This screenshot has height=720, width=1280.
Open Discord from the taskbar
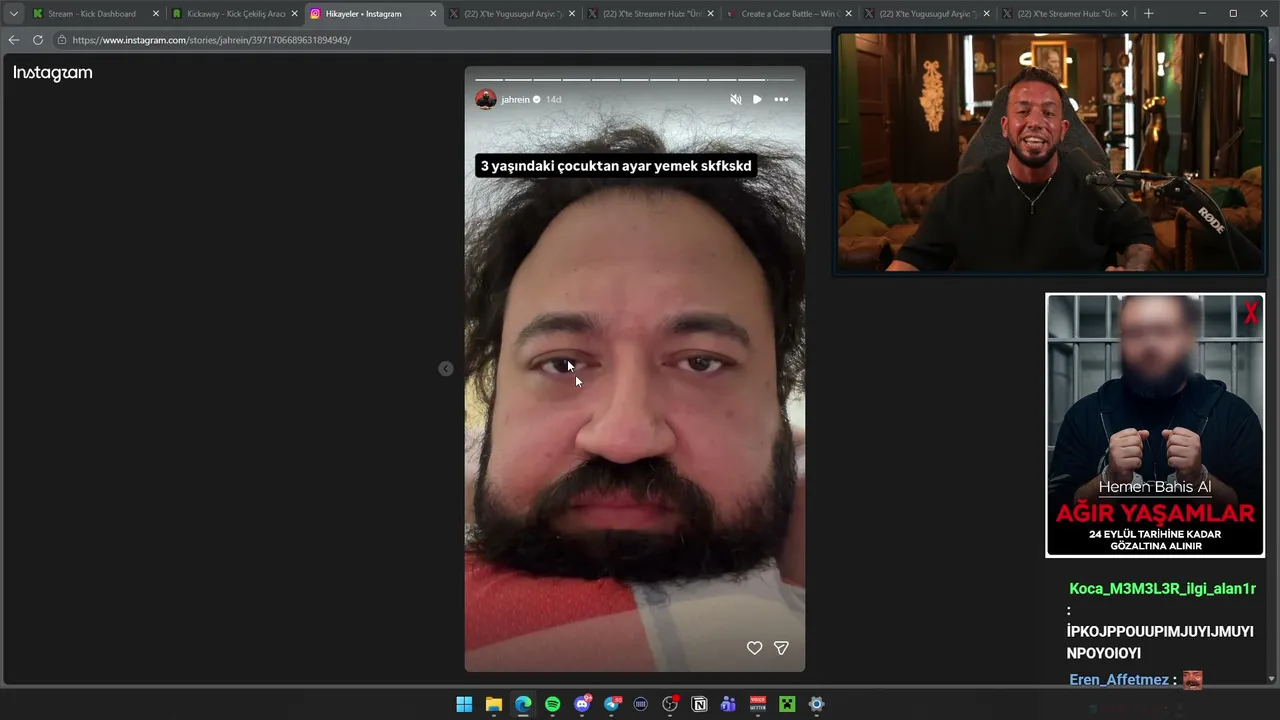tap(582, 704)
